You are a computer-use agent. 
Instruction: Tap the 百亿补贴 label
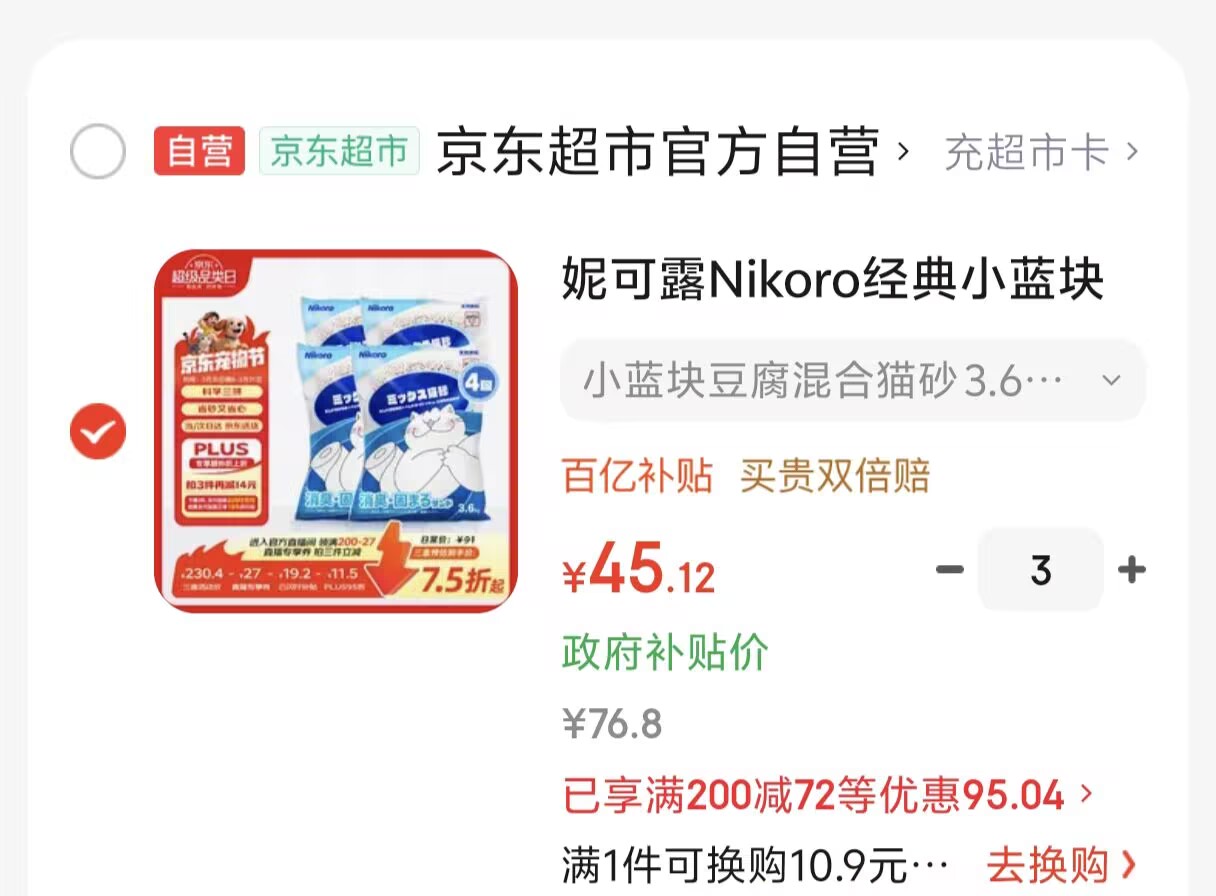tap(638, 476)
